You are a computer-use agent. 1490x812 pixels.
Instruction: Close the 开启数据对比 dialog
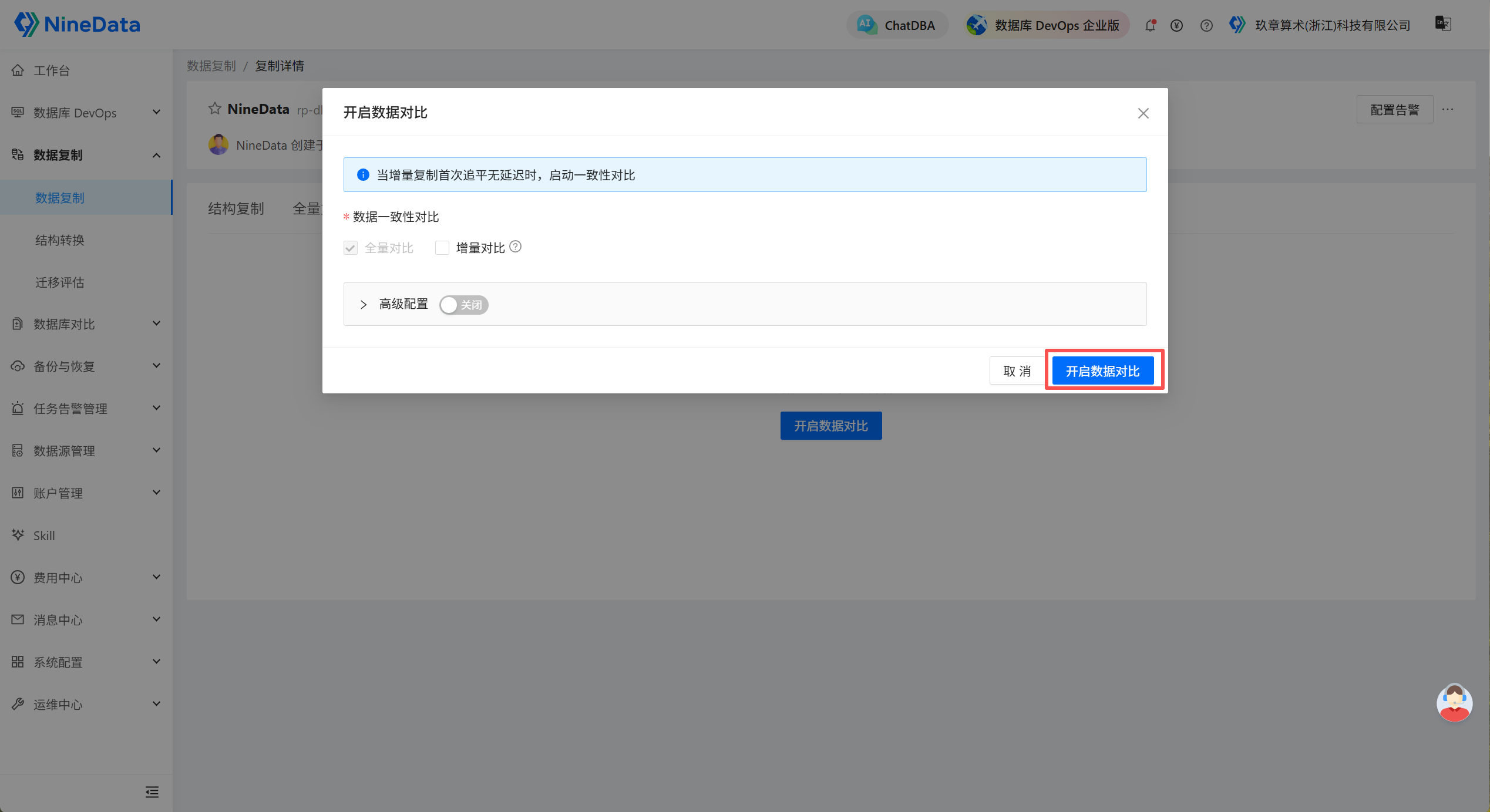1143,113
